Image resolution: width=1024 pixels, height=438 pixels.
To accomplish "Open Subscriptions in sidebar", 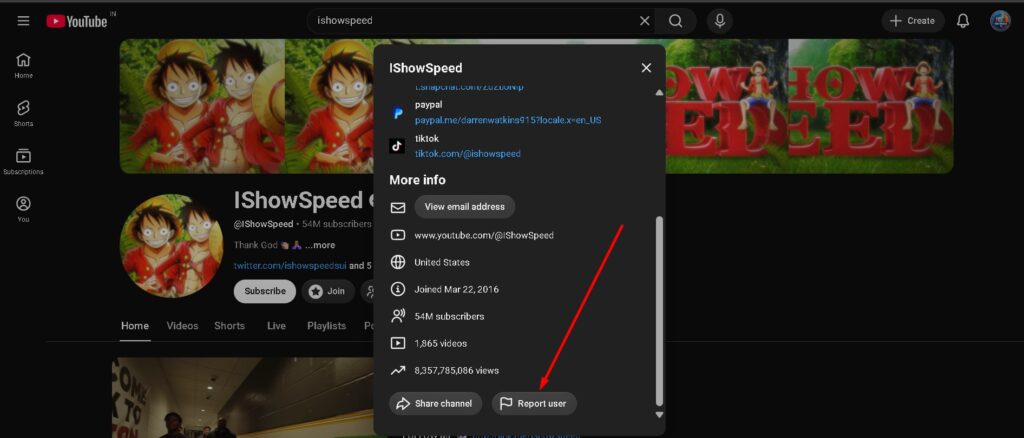I will (24, 163).
